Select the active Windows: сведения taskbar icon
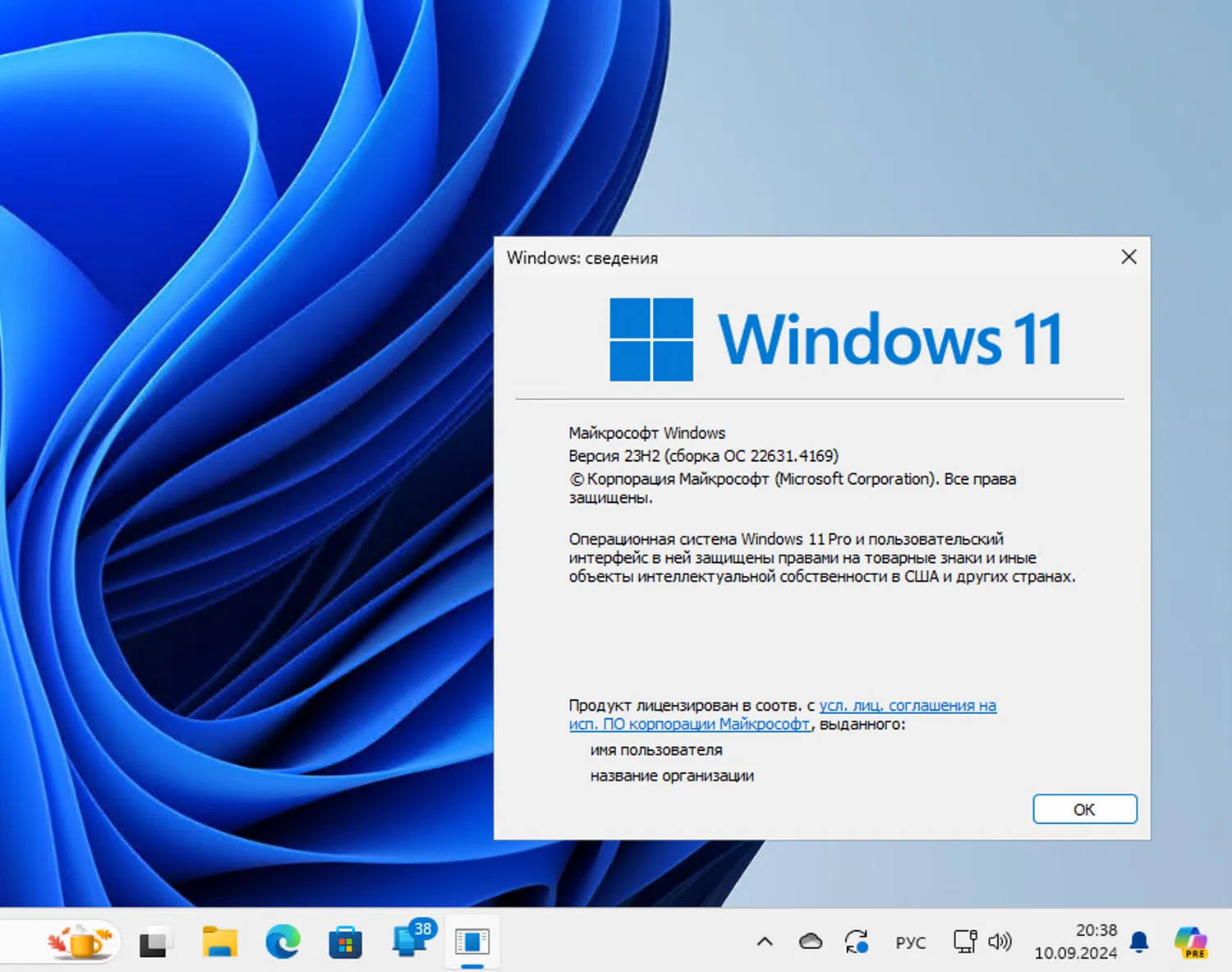This screenshot has height=972, width=1232. click(x=472, y=942)
